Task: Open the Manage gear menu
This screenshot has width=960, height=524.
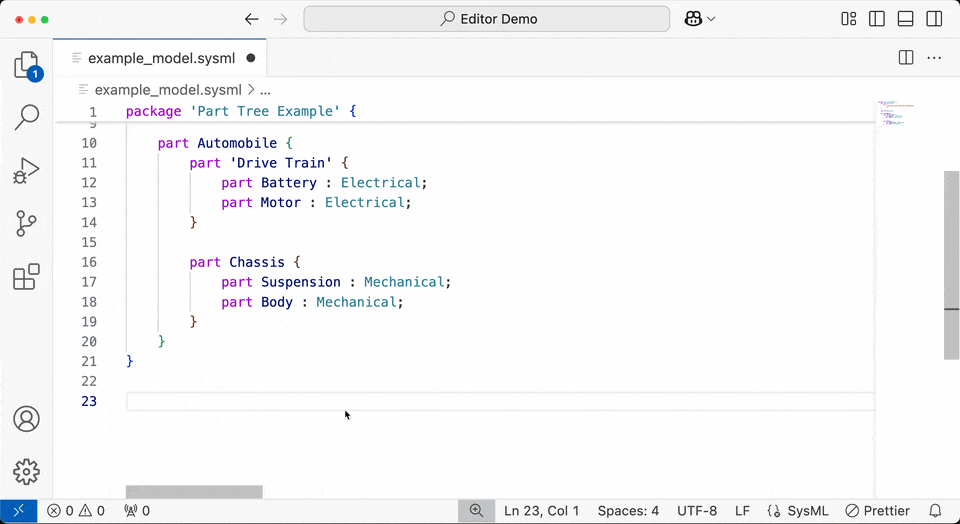Action: [26, 471]
